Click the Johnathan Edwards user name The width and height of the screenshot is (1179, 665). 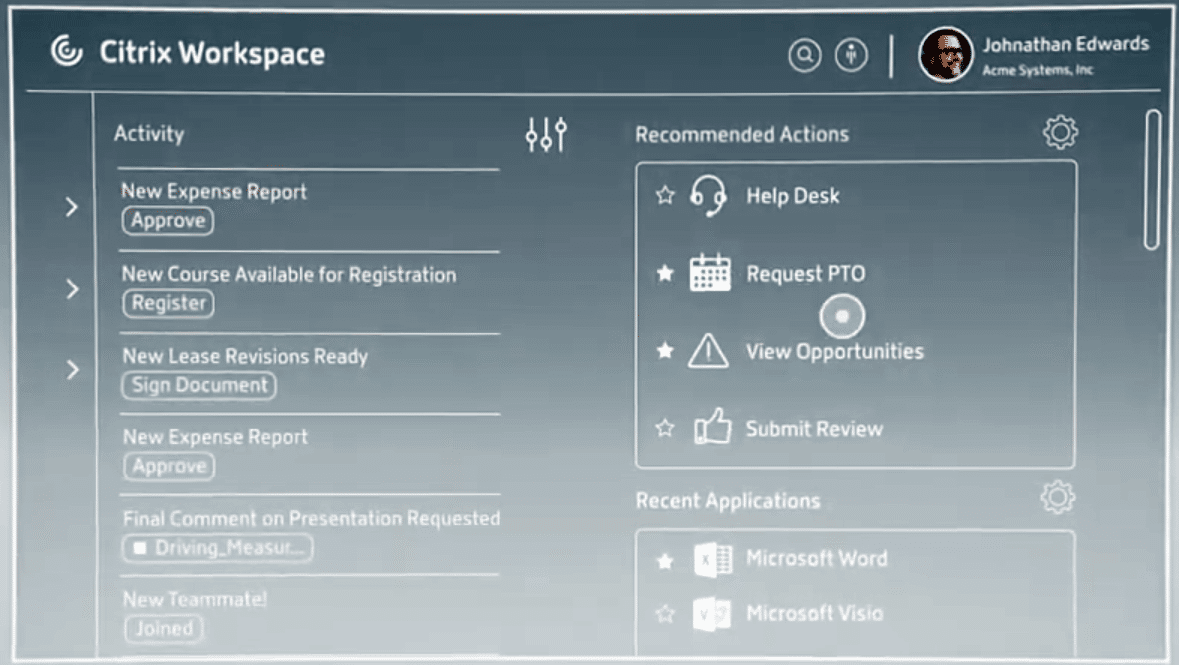click(1065, 44)
